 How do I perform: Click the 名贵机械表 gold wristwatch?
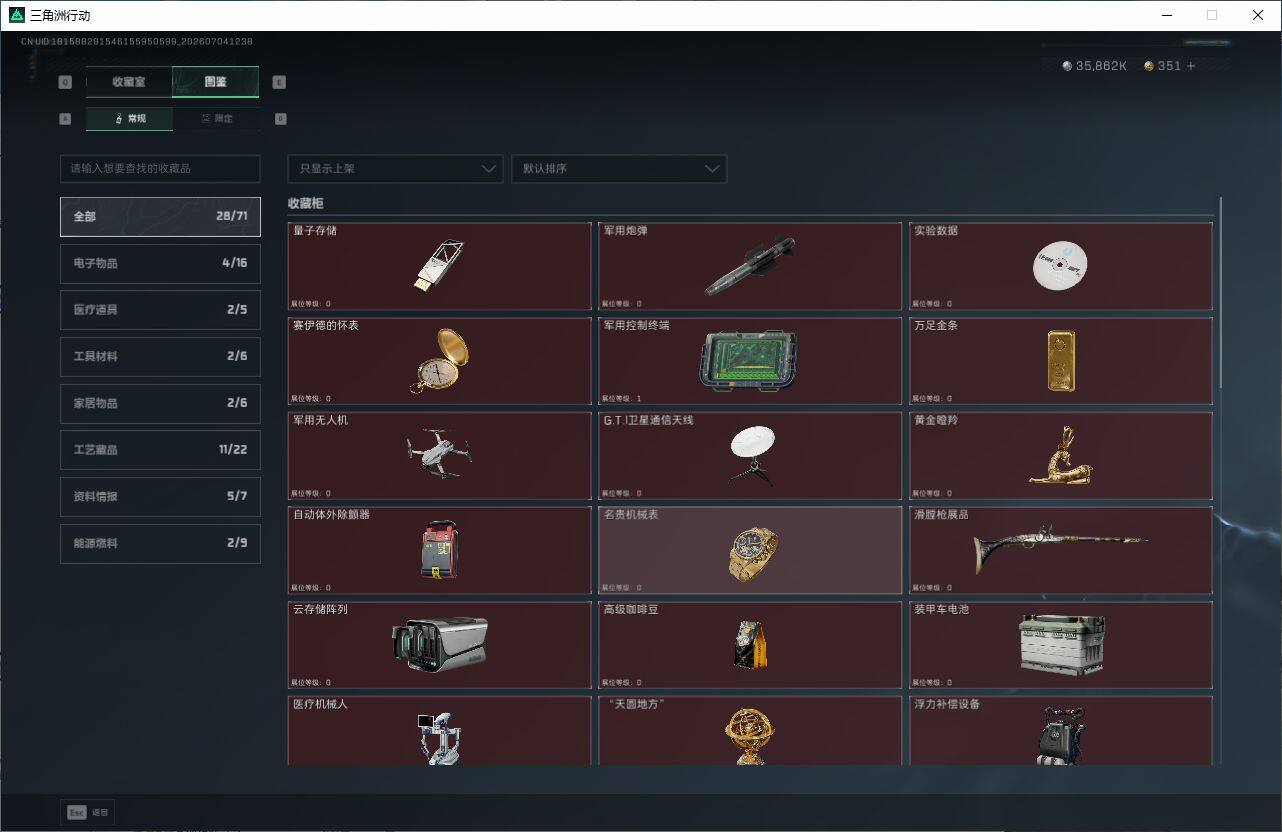[x=750, y=550]
